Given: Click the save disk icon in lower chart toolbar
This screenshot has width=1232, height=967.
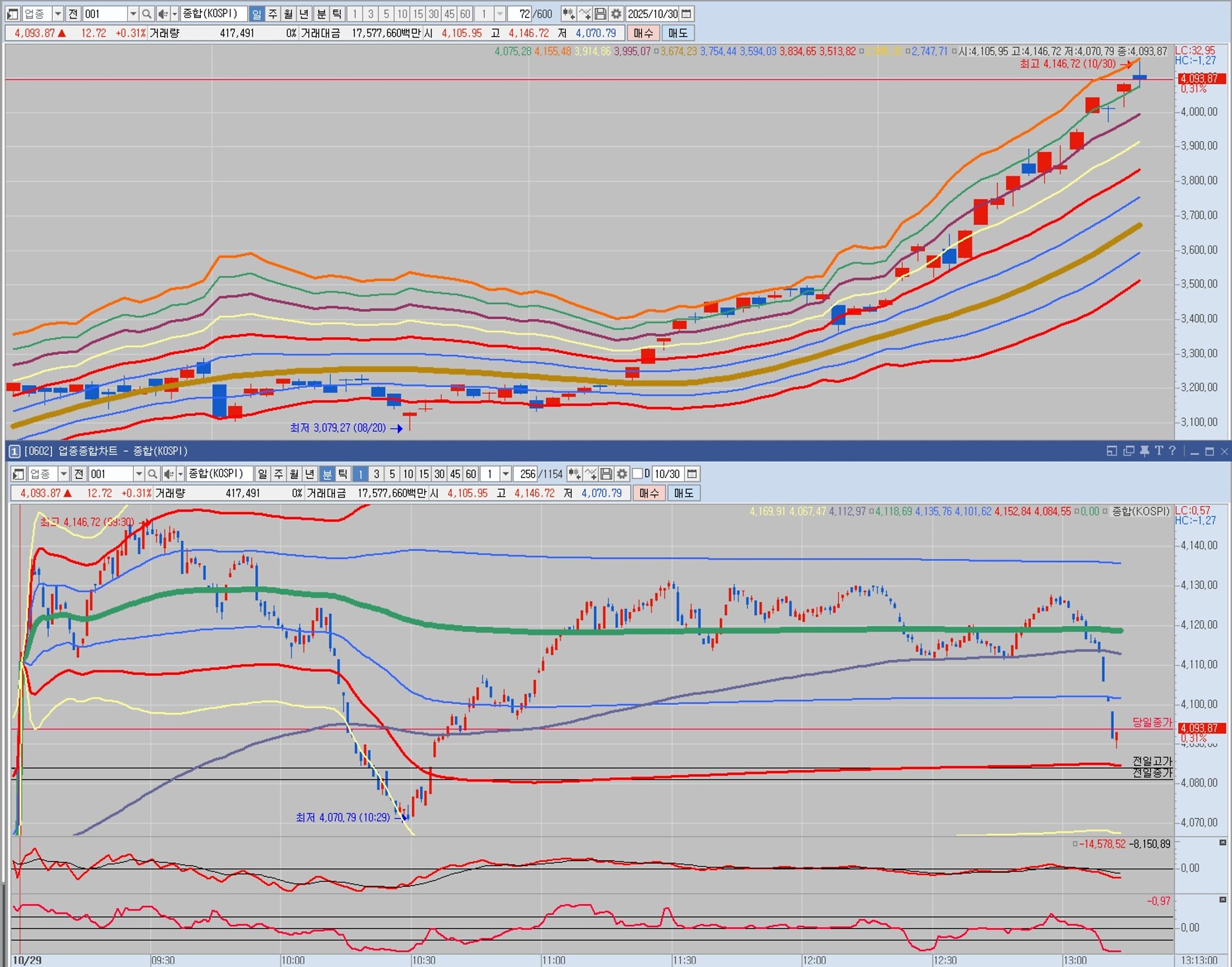Looking at the screenshot, I should click(x=606, y=474).
